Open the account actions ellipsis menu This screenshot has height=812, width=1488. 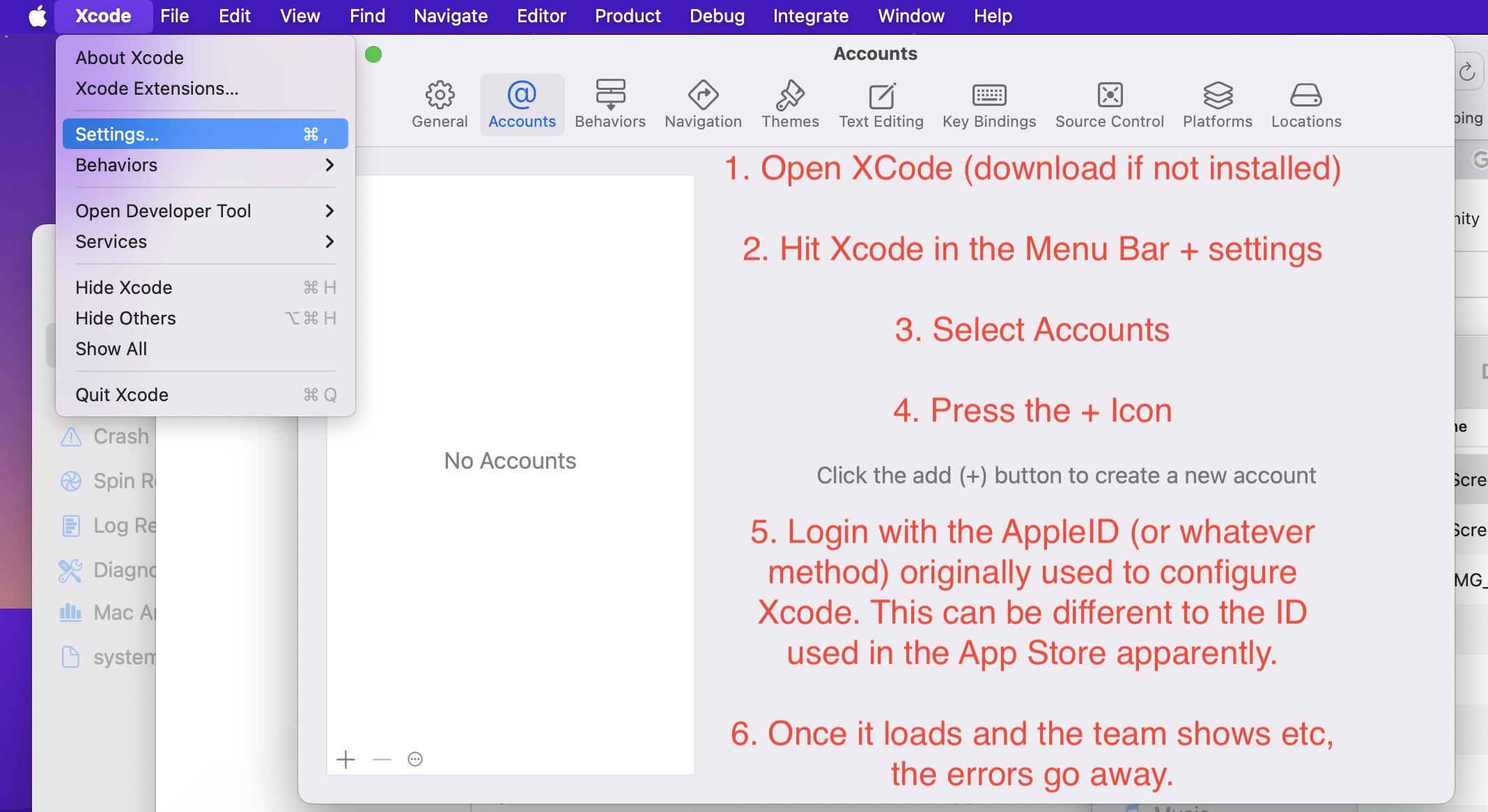(415, 759)
